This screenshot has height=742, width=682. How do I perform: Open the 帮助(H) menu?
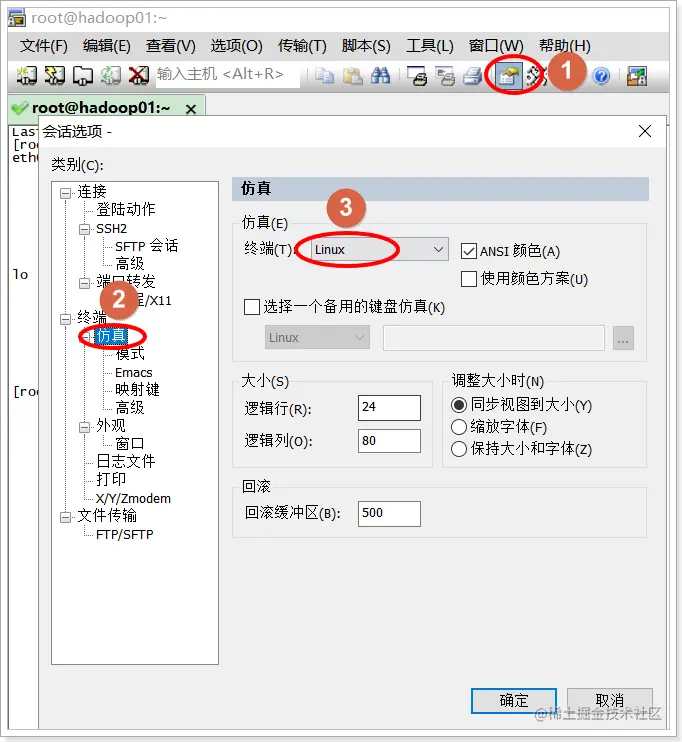[x=565, y=46]
